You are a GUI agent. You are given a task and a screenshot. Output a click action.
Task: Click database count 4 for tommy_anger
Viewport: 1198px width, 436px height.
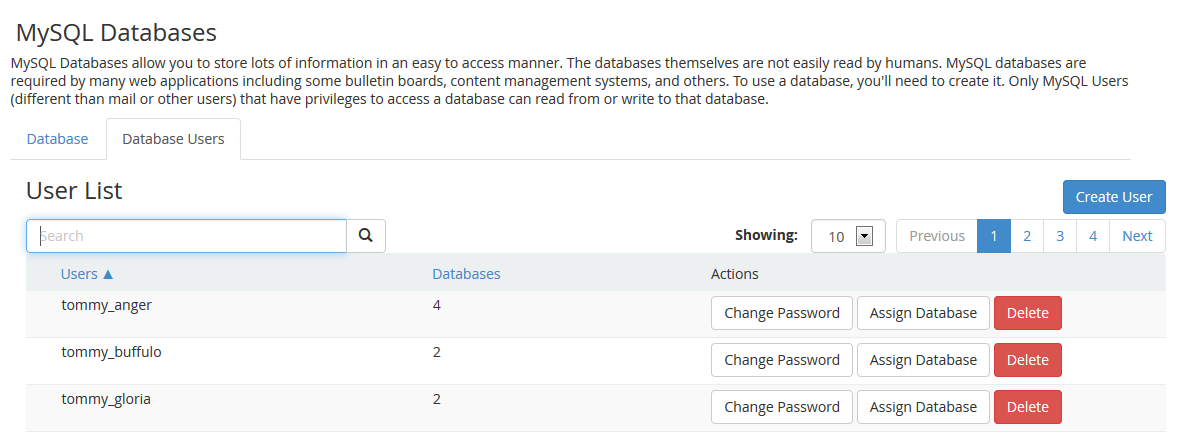(436, 305)
